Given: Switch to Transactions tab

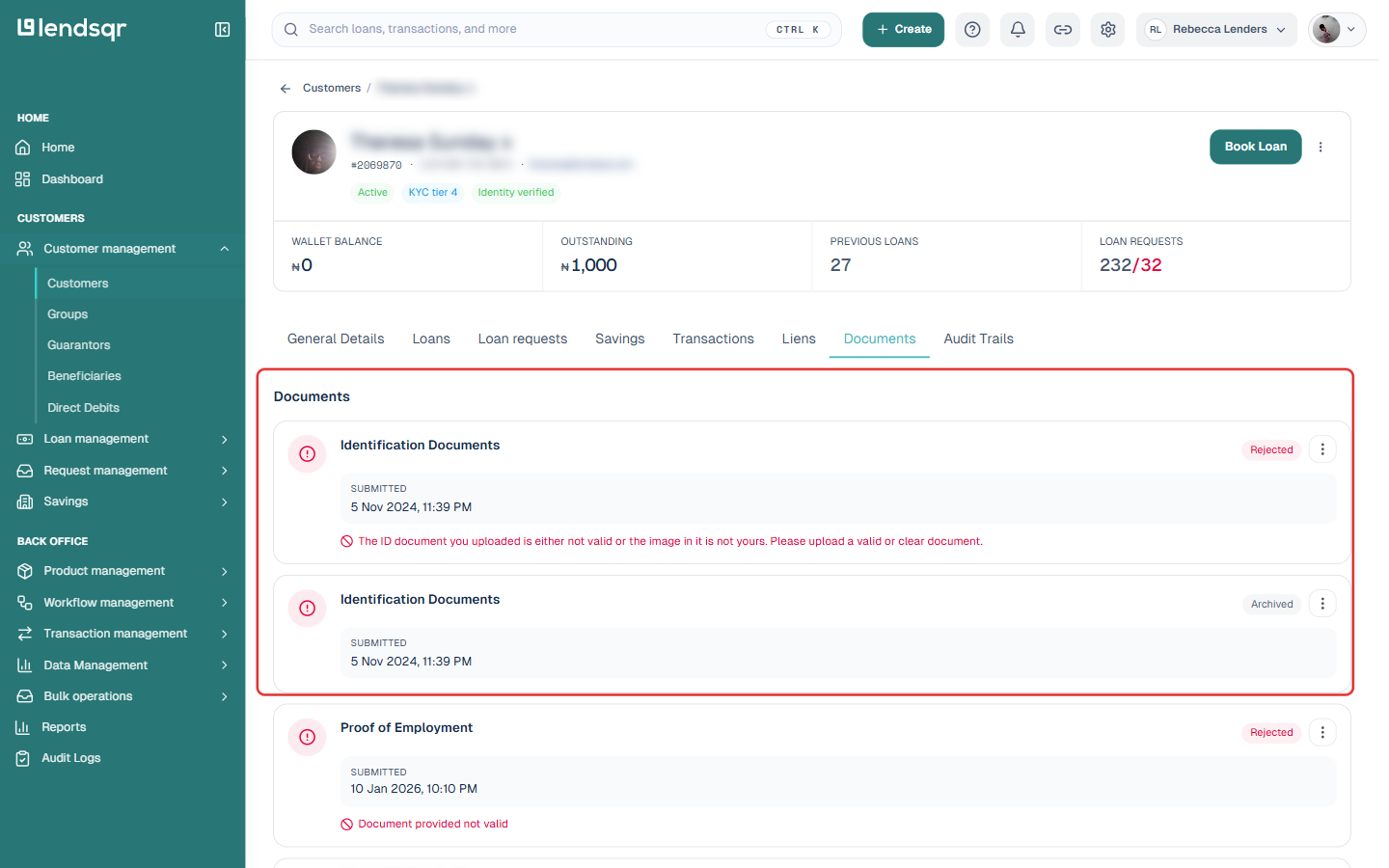Looking at the screenshot, I should 714,339.
